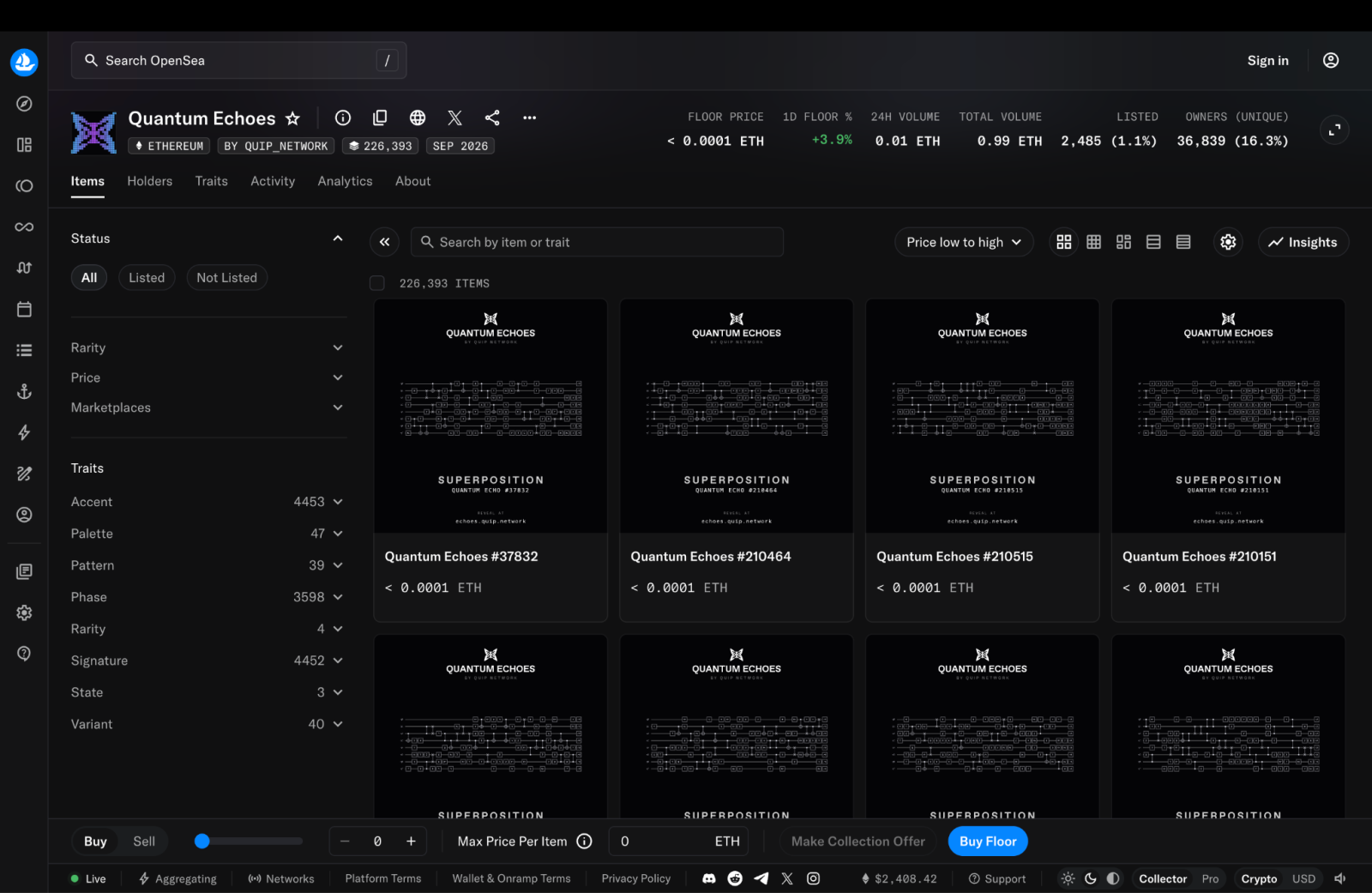The width and height of the screenshot is (1372, 893).
Task: Collapse the filter sidebar with double-arrow button
Action: point(385,242)
